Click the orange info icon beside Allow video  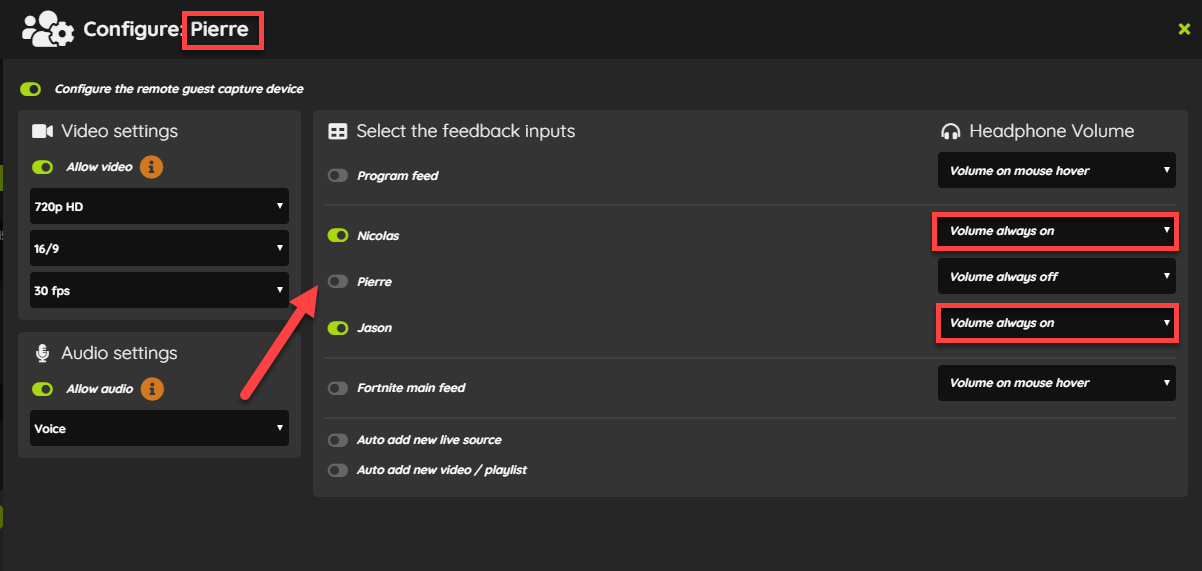[151, 167]
